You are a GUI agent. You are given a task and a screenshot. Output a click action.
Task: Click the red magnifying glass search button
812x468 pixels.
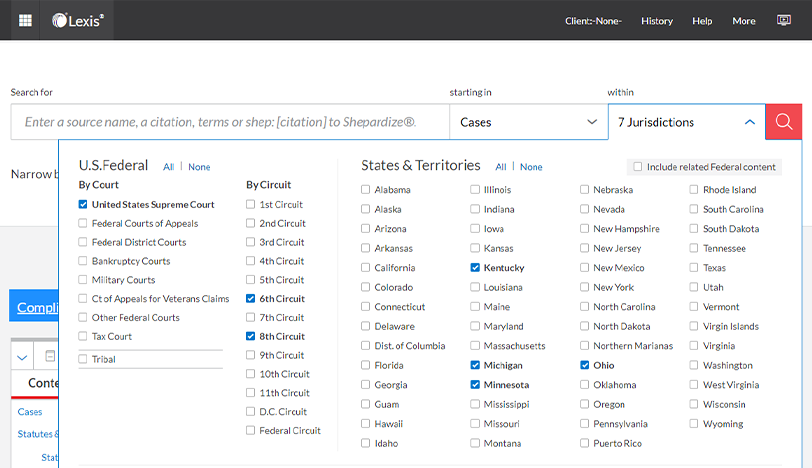pos(783,122)
